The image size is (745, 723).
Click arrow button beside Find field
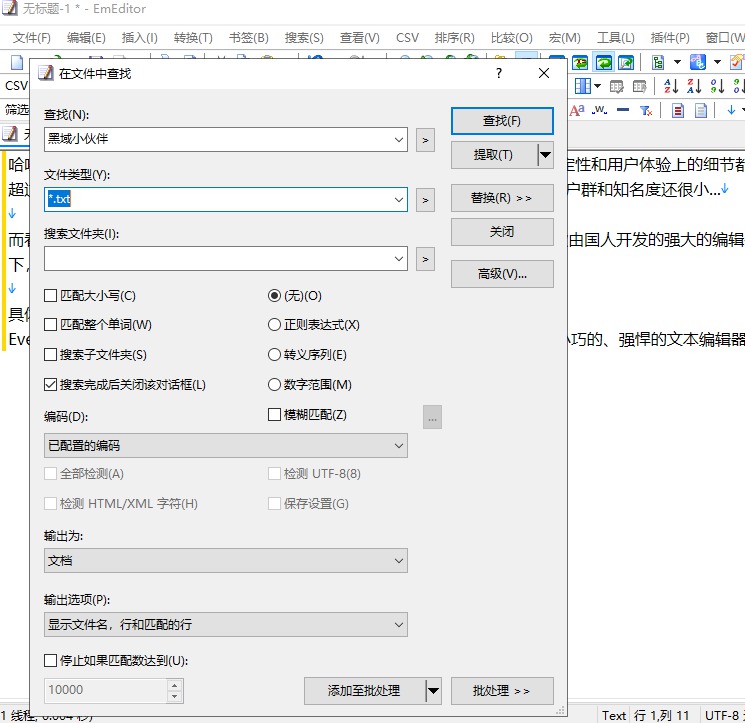425,140
